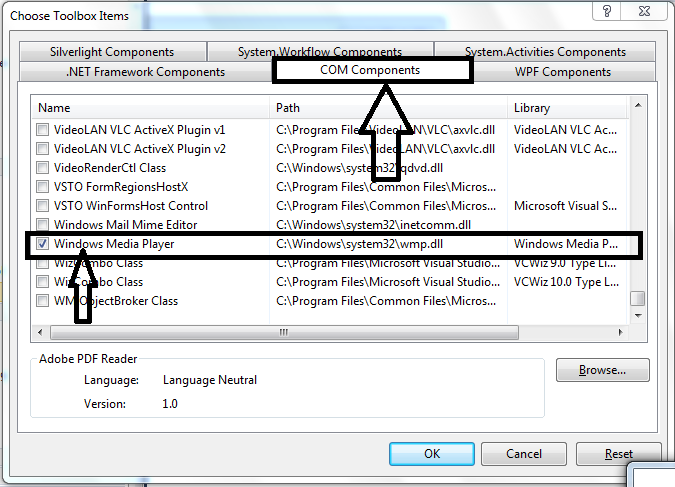Screen dimensions: 675x487
Task: Click the vertical scrollbar thumb
Action: pyautogui.click(x=638, y=298)
